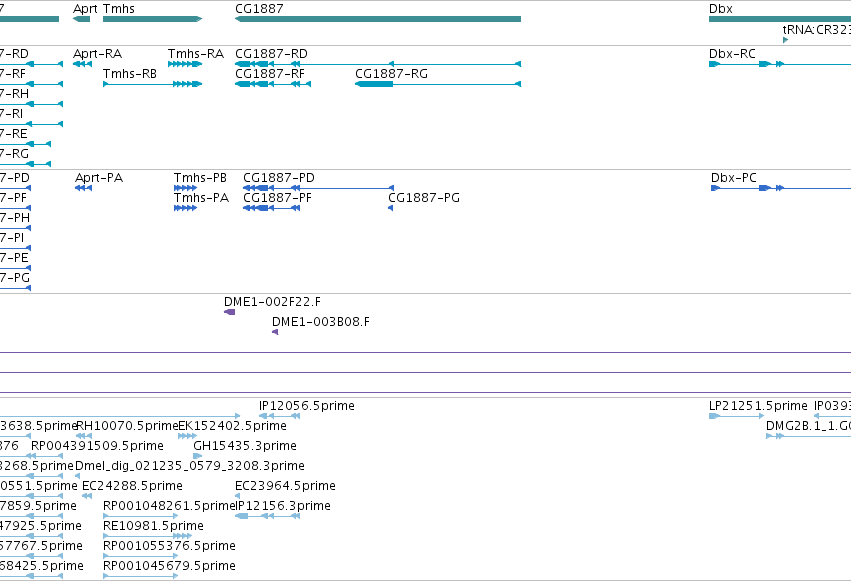Image resolution: width=851 pixels, height=581 pixels.
Task: Click the Tmhs-PA protein arrows
Action: 185,208
